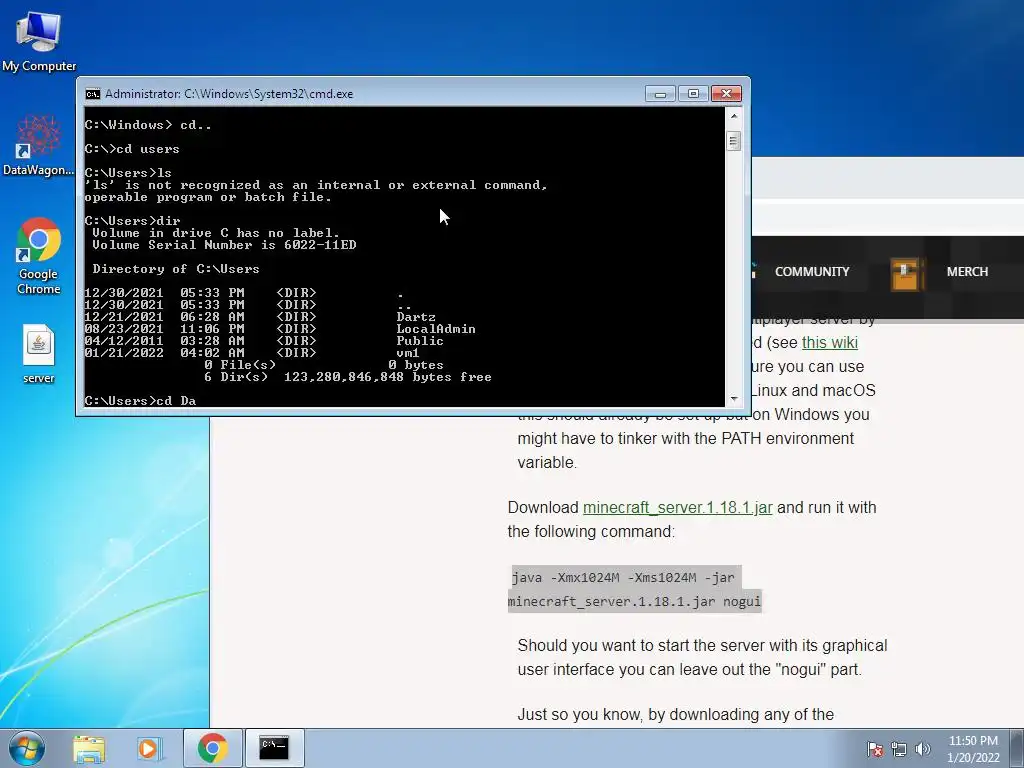Viewport: 1024px width, 768px height.
Task: Click the show desktop strip after the clock
Action: (1018, 748)
